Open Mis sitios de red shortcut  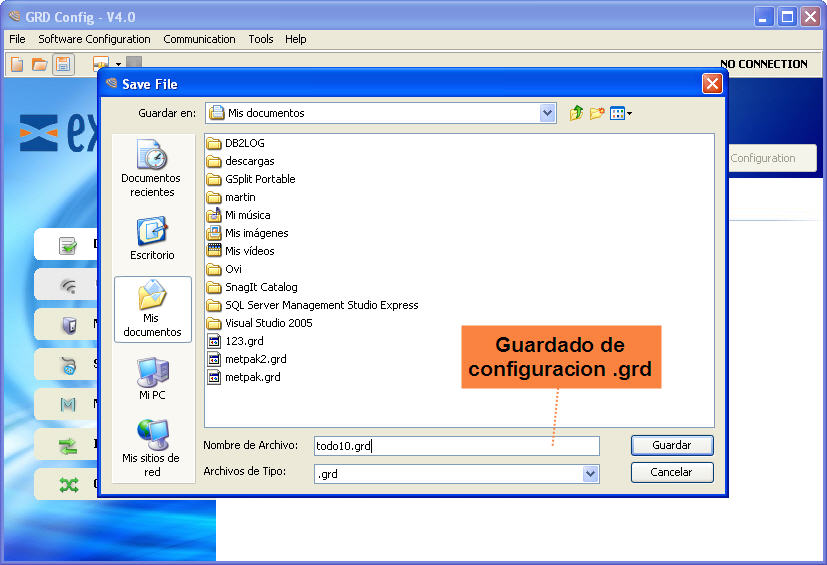[152, 446]
